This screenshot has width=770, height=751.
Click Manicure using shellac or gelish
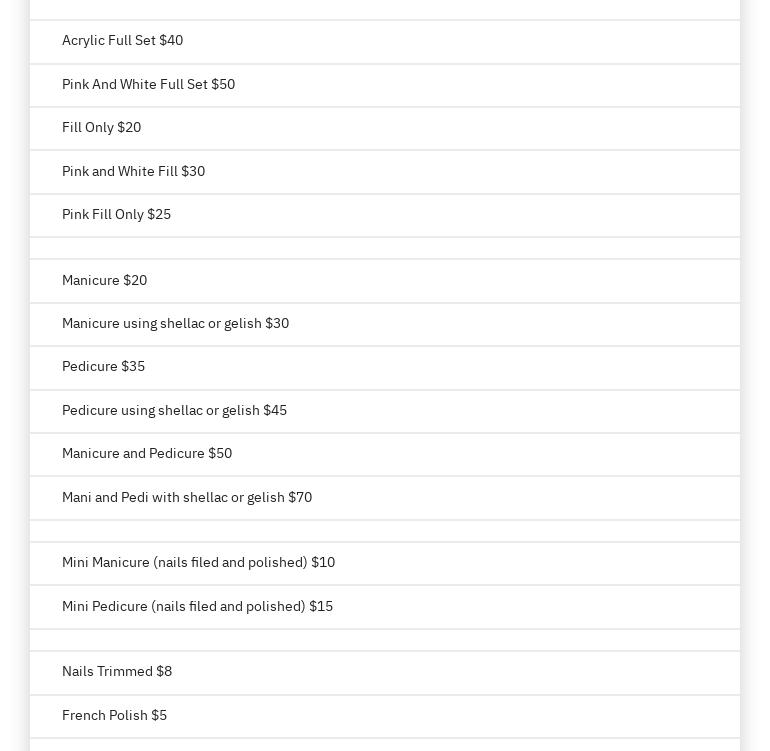175,324
